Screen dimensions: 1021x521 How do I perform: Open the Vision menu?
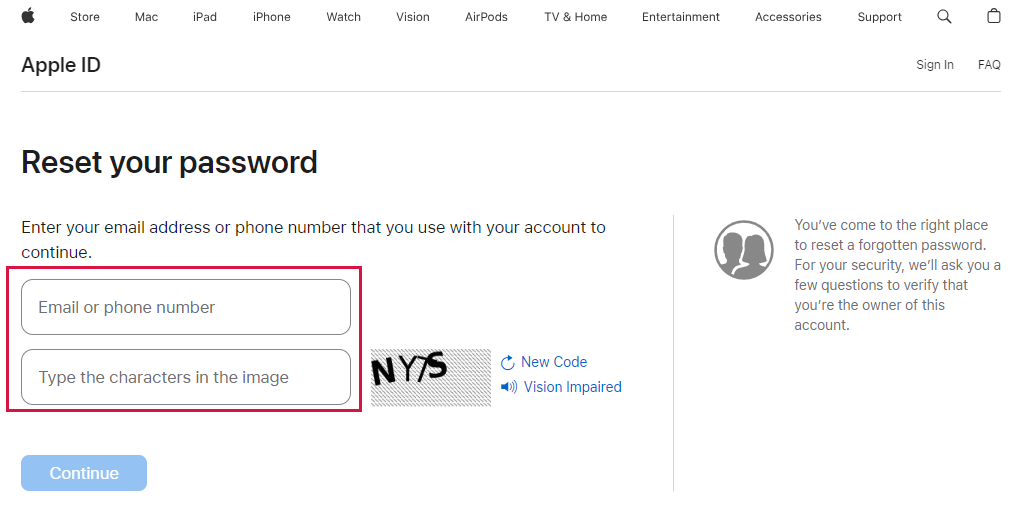point(413,17)
